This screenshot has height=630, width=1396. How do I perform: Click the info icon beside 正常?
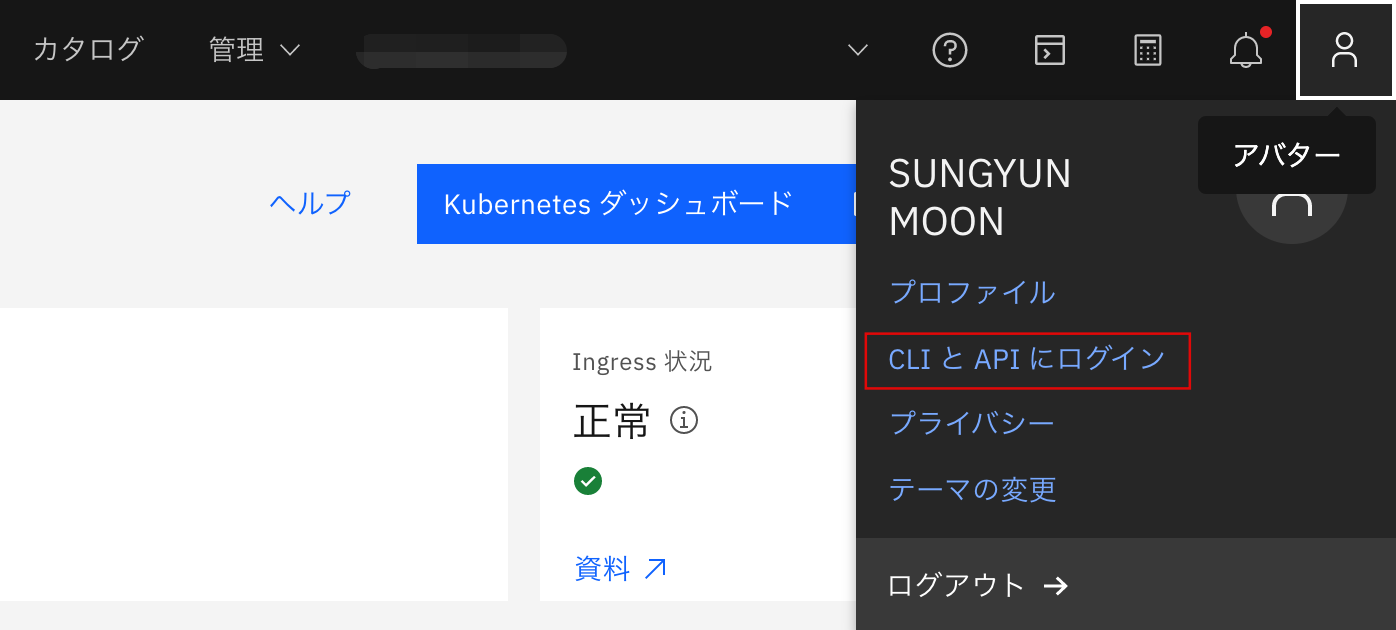[x=684, y=422]
